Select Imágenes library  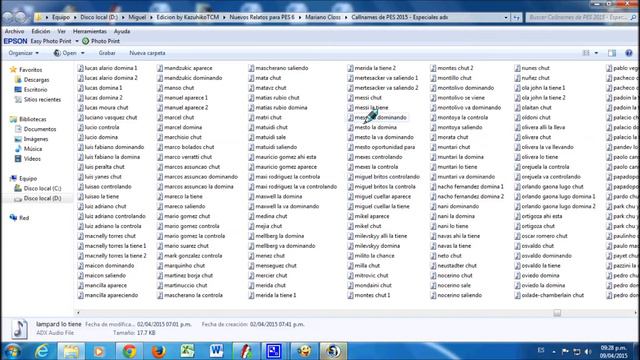tap(36, 139)
